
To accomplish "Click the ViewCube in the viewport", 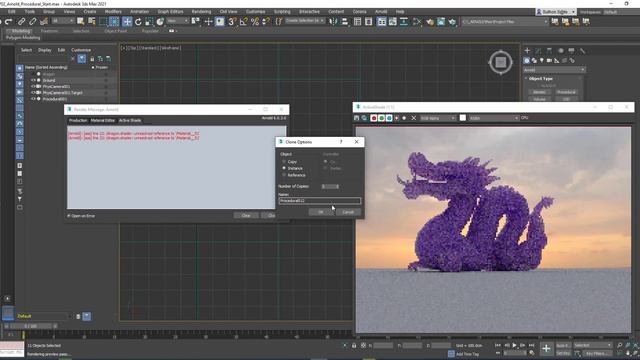I will [x=501, y=62].
